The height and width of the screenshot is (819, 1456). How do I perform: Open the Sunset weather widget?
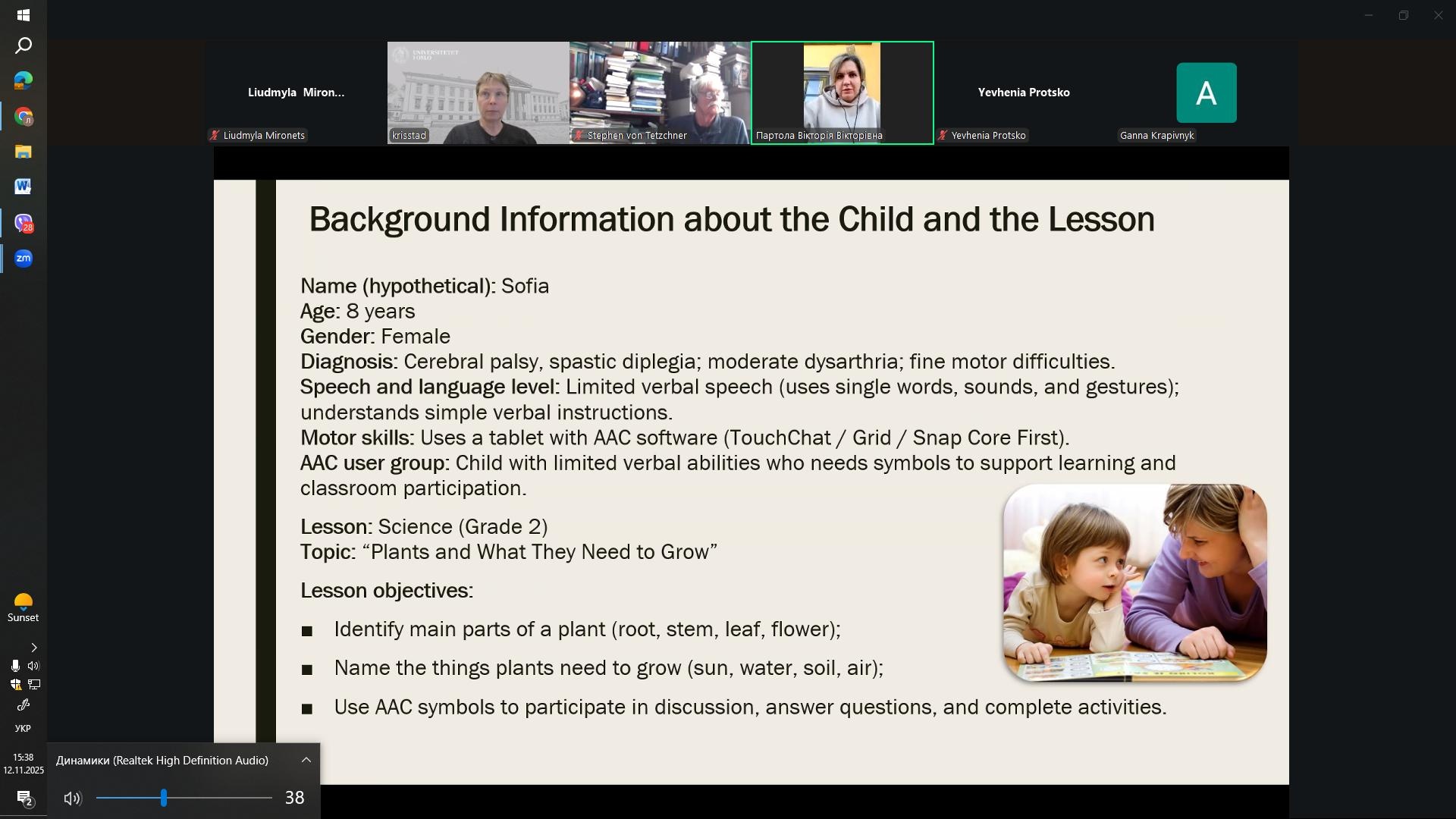pyautogui.click(x=23, y=608)
